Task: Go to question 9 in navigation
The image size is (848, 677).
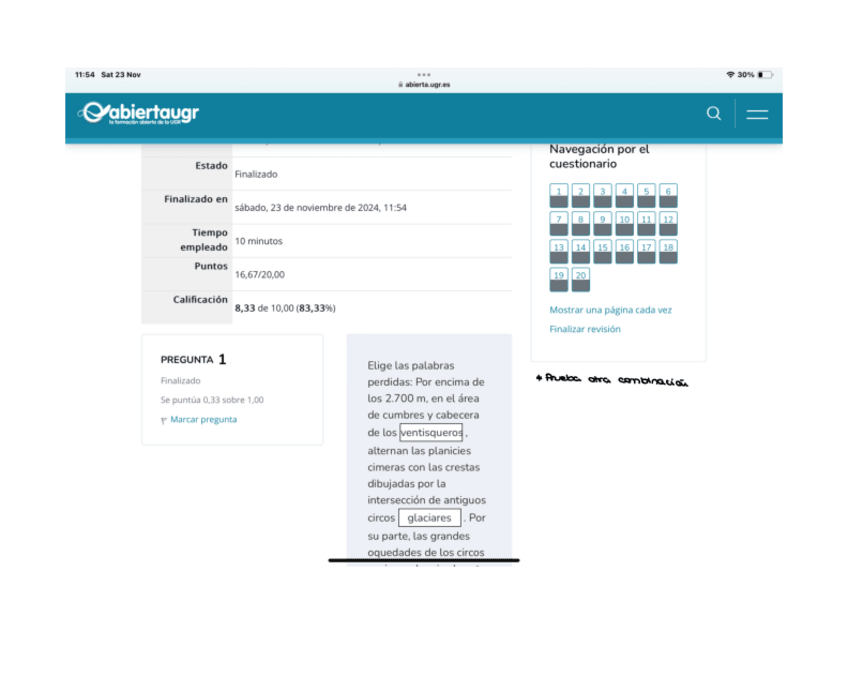Action: coord(602,224)
